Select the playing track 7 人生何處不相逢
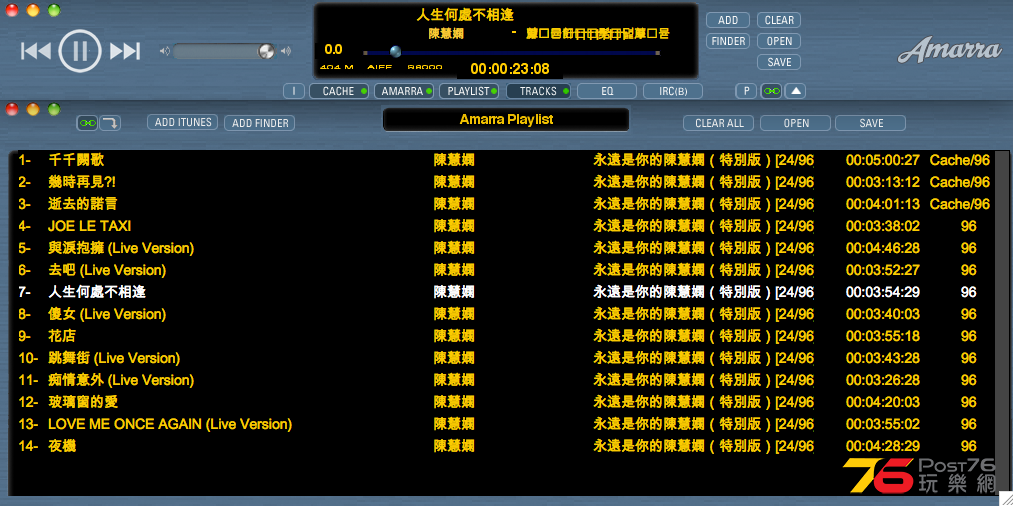This screenshot has height=506, width=1013. click(x=503, y=292)
